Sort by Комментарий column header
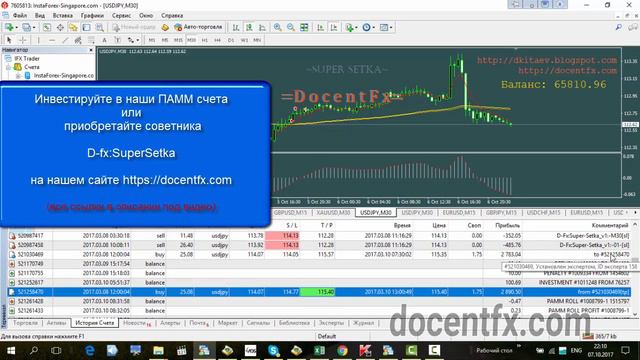 [x=610, y=225]
